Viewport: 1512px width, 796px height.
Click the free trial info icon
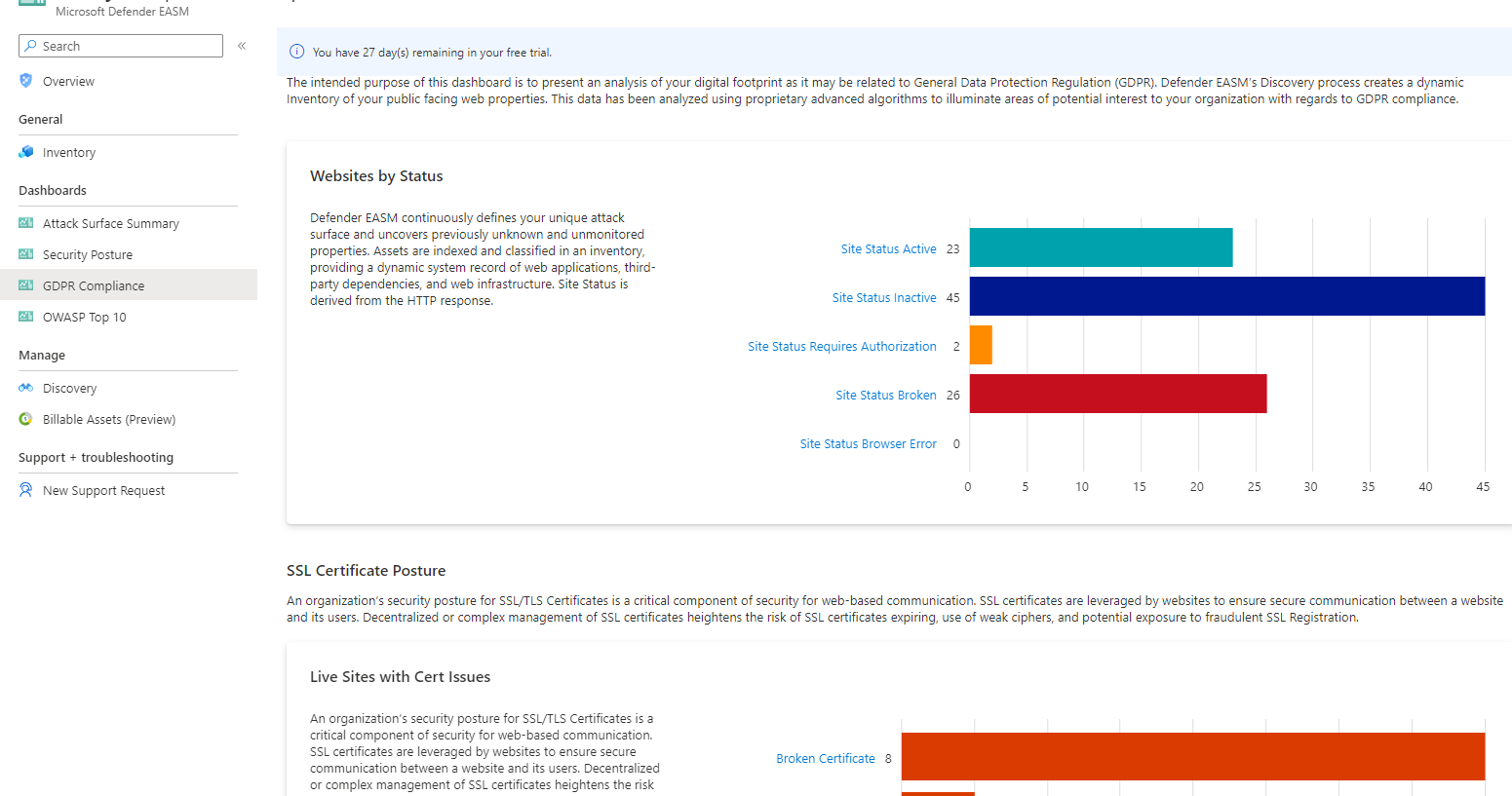tap(297, 52)
